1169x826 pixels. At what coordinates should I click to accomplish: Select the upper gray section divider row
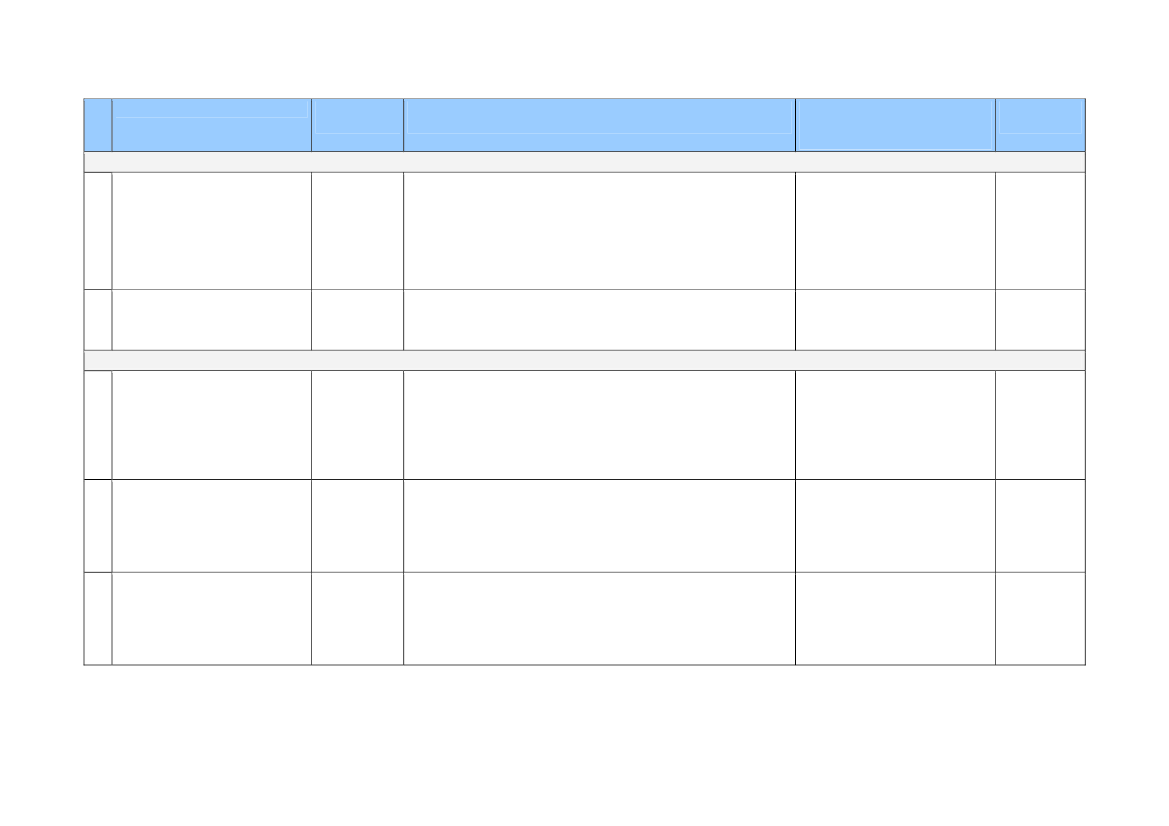584,162
